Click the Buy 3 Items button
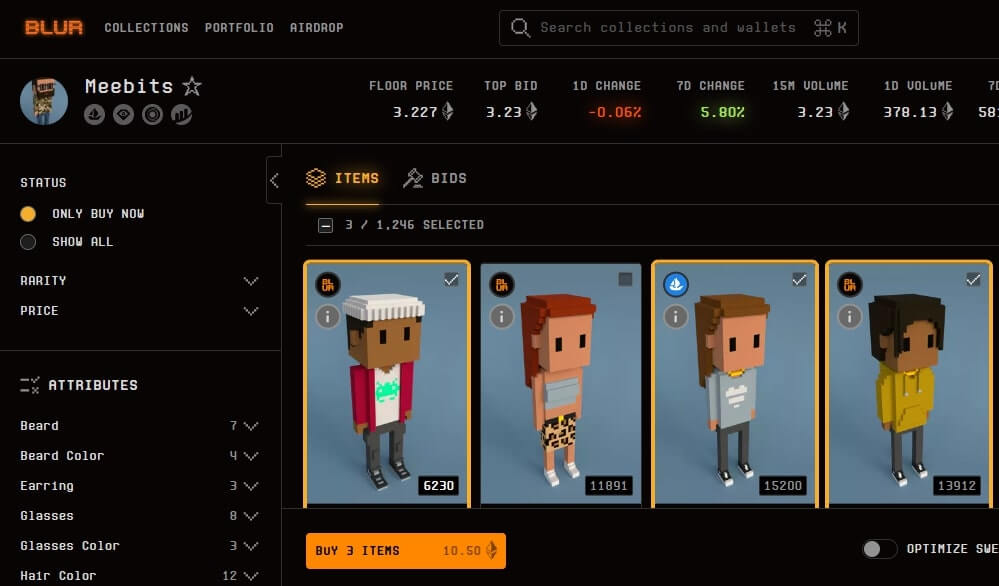Viewport: 999px width, 586px height. (x=406, y=550)
